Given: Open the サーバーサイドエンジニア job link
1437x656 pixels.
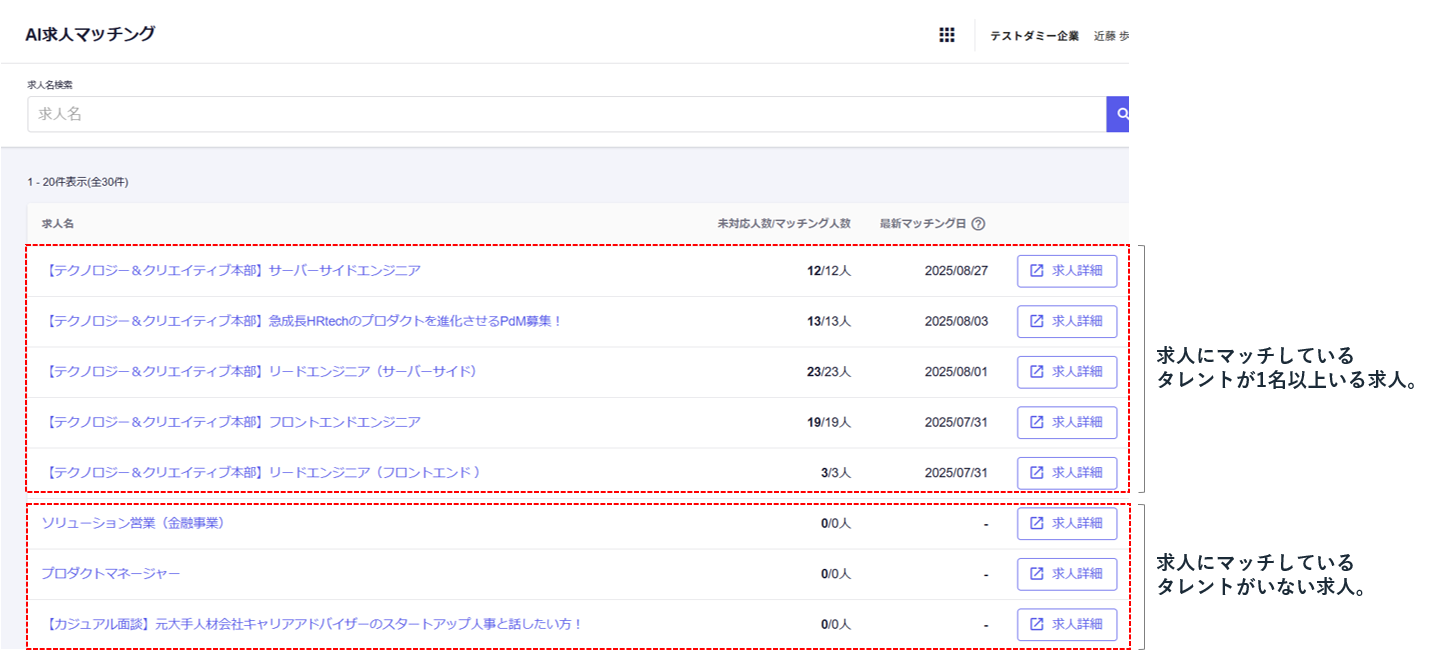Looking at the screenshot, I should (x=233, y=271).
